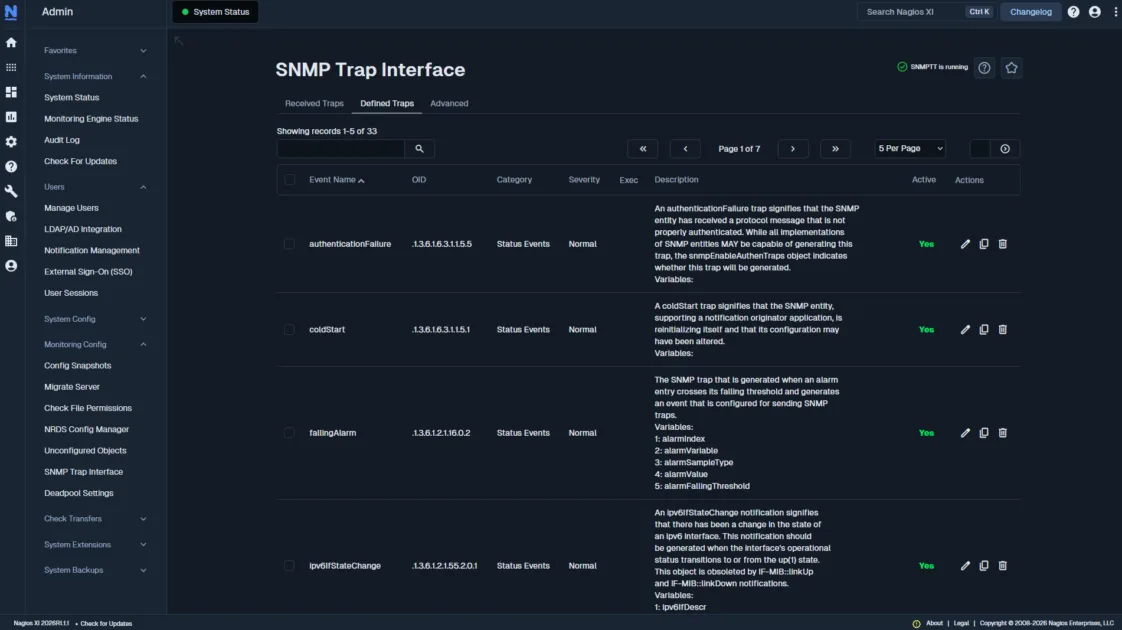This screenshot has height=630, width=1122.
Task: Open the Changelog page
Action: 1030,11
